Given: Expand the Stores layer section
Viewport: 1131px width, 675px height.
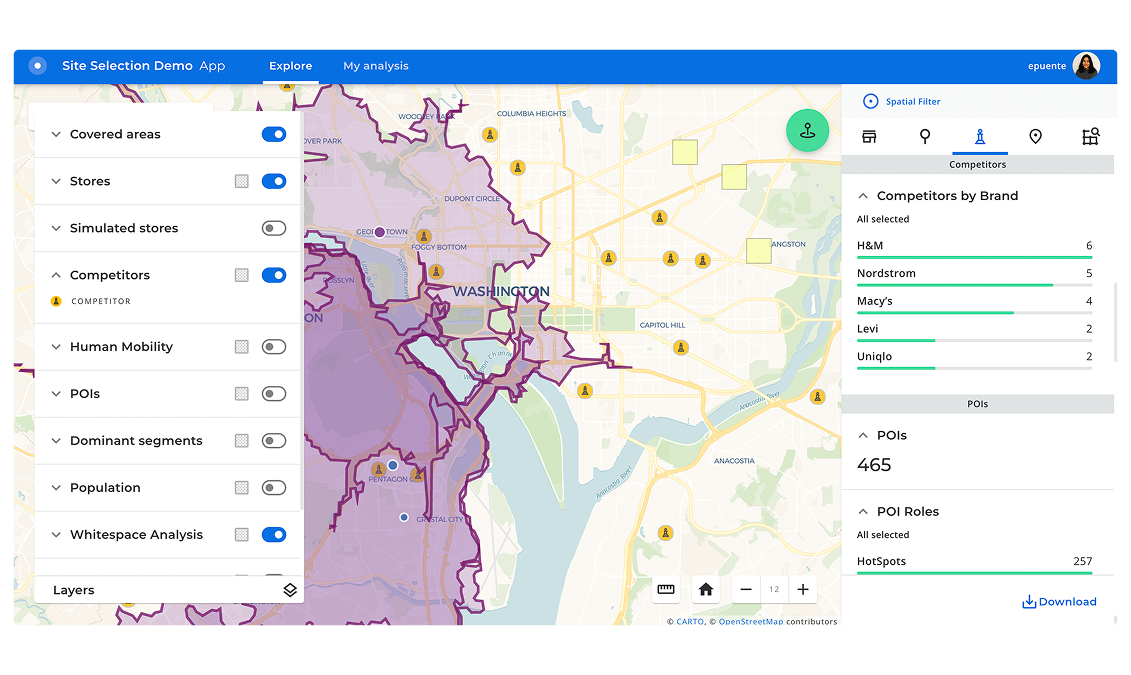Looking at the screenshot, I should [x=57, y=181].
